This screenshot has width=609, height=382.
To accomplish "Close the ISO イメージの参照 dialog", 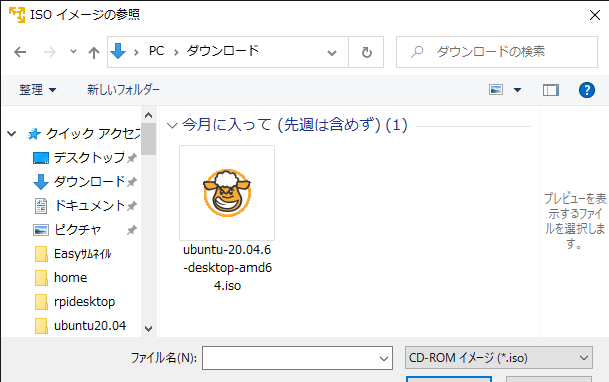I will 595,15.
